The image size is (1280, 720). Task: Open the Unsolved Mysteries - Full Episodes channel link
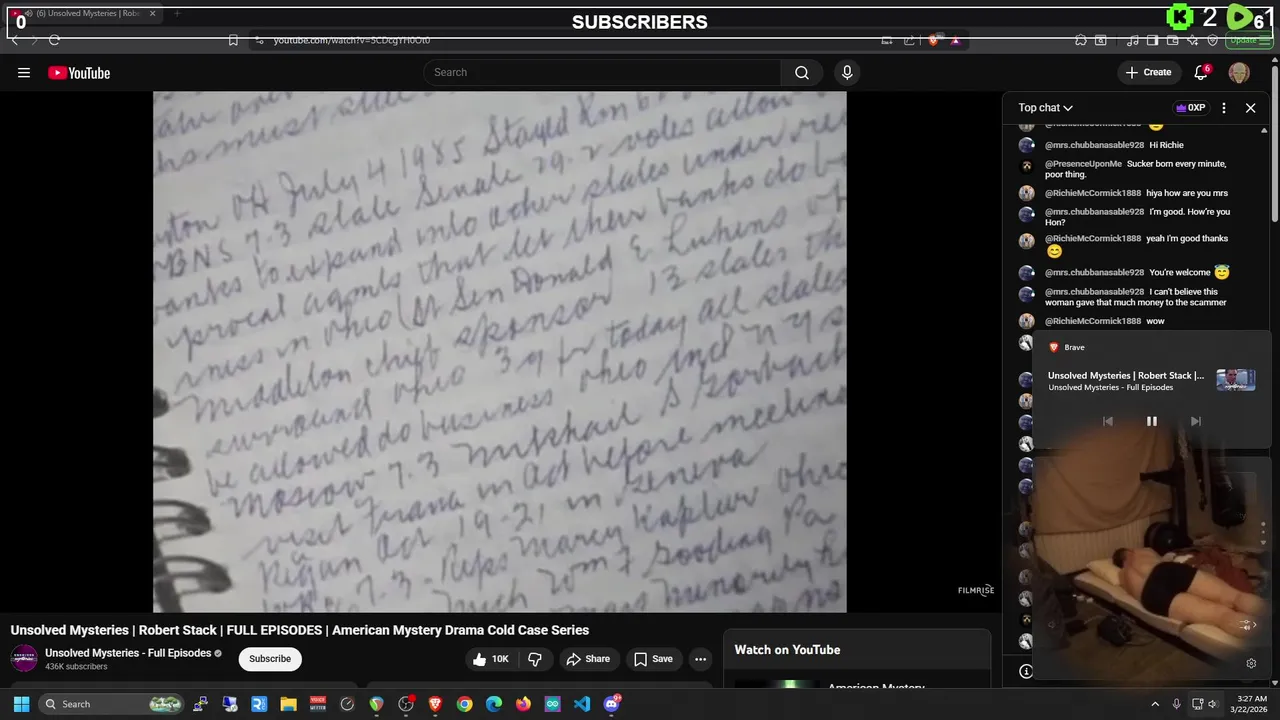click(128, 653)
